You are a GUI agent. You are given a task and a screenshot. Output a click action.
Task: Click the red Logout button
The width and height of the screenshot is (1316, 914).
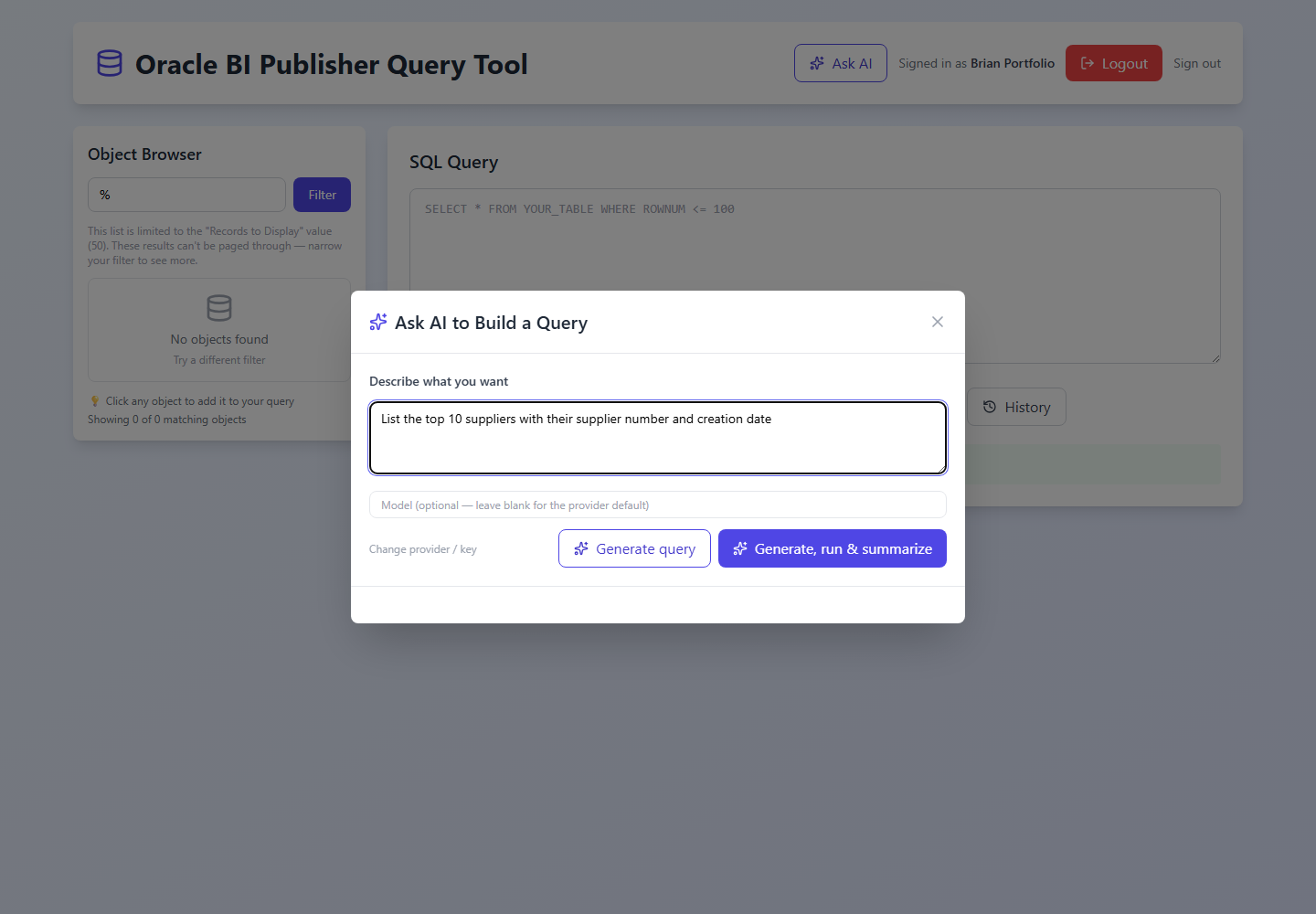click(x=1114, y=63)
